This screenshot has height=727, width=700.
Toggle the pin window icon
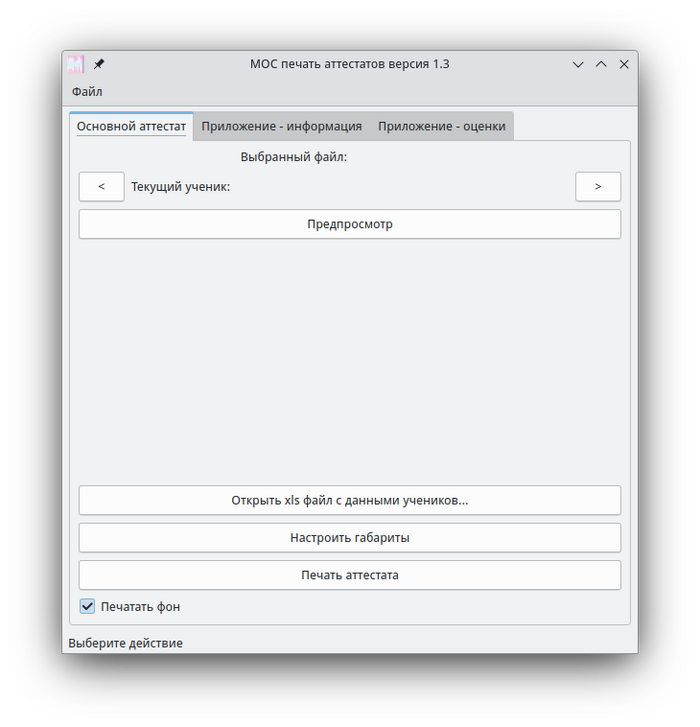point(99,64)
